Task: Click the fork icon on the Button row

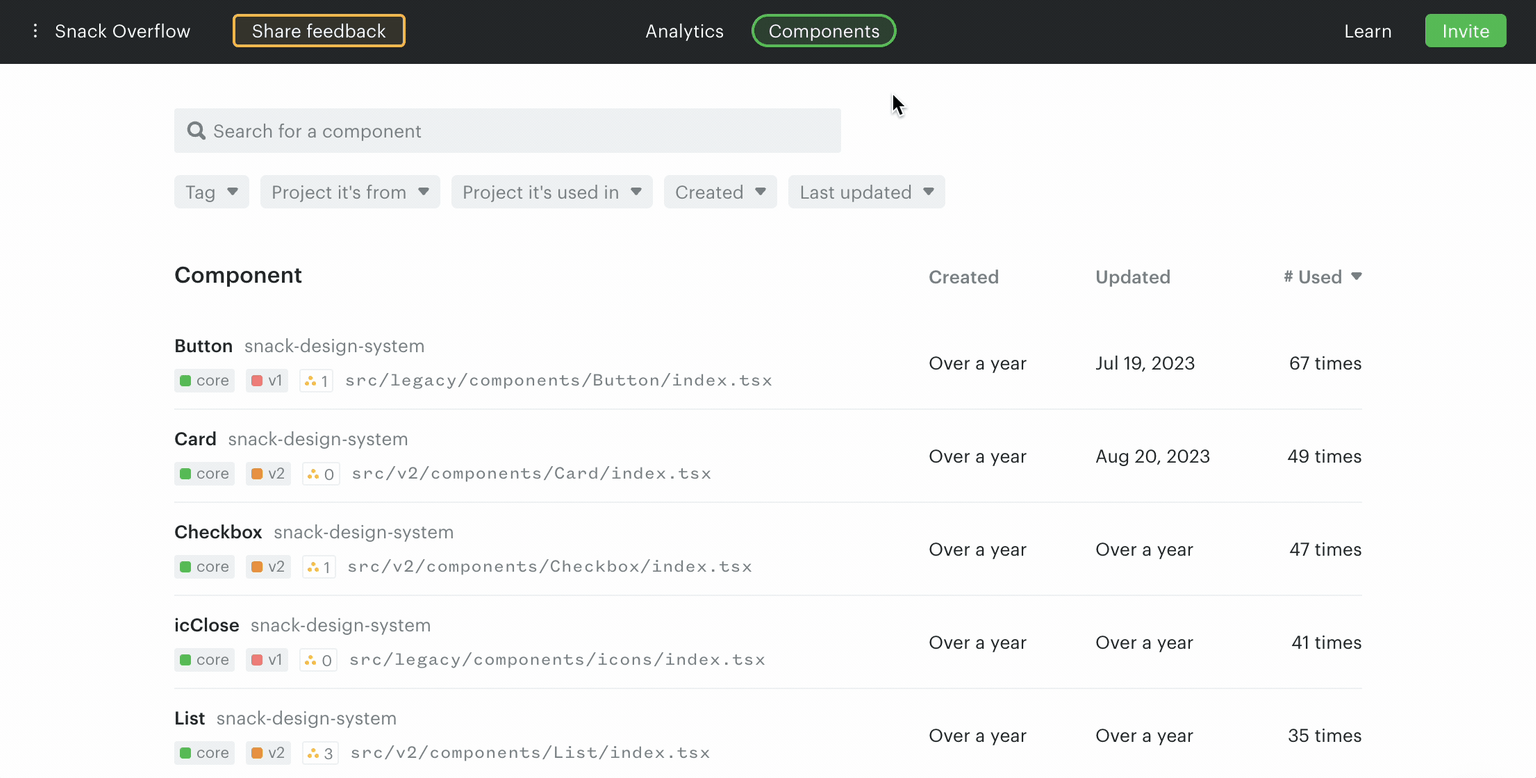Action: pos(310,380)
